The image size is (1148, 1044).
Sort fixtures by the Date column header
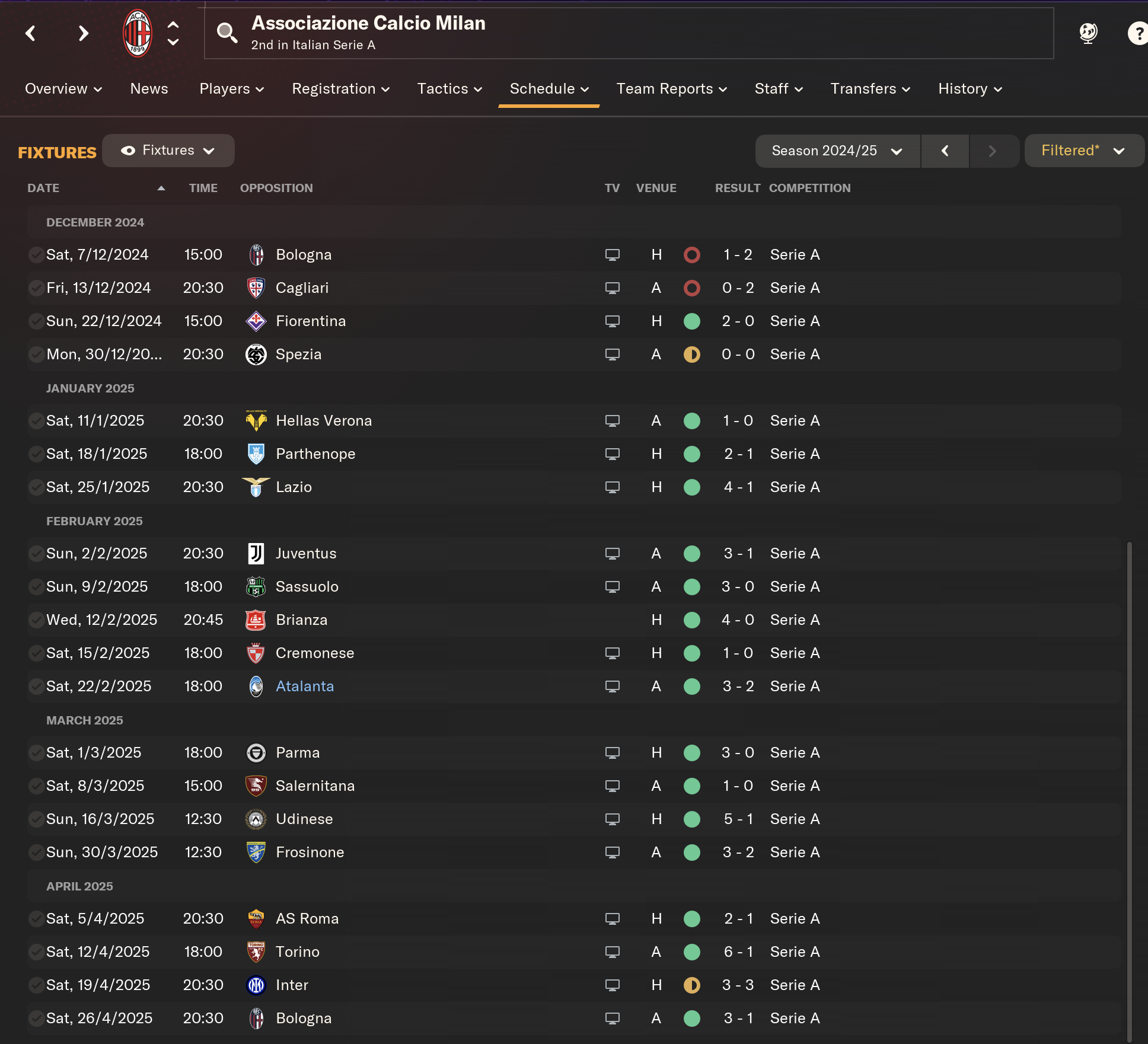click(x=43, y=188)
